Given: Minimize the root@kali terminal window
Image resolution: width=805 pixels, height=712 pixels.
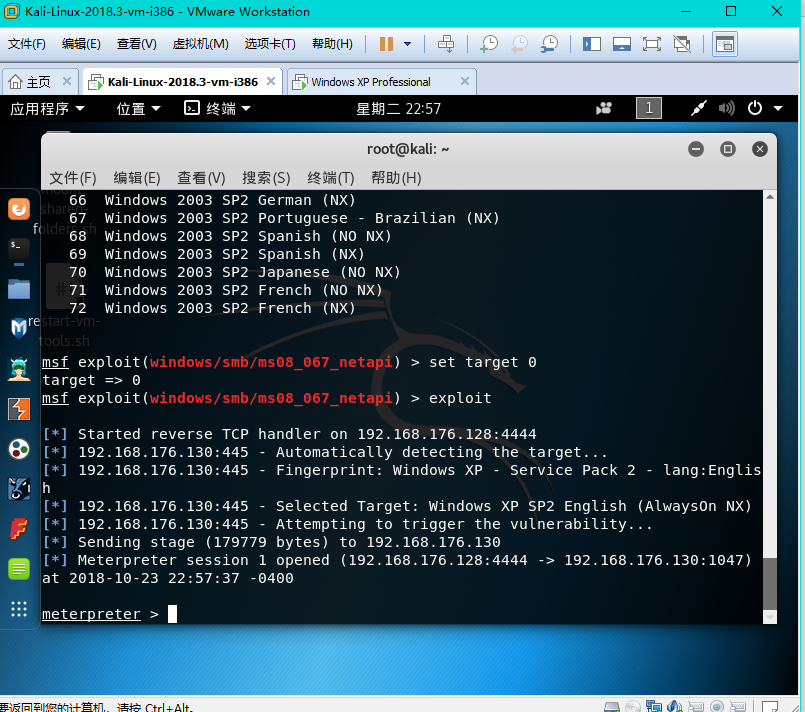Looking at the screenshot, I should click(x=696, y=149).
